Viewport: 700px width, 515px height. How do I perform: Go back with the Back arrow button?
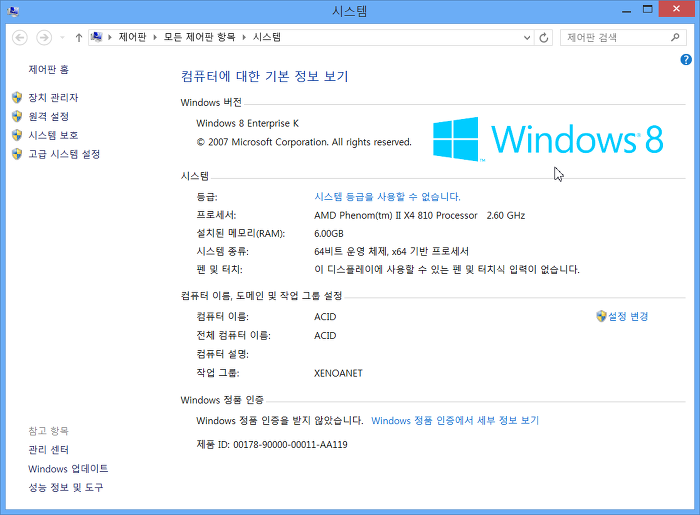[x=20, y=37]
